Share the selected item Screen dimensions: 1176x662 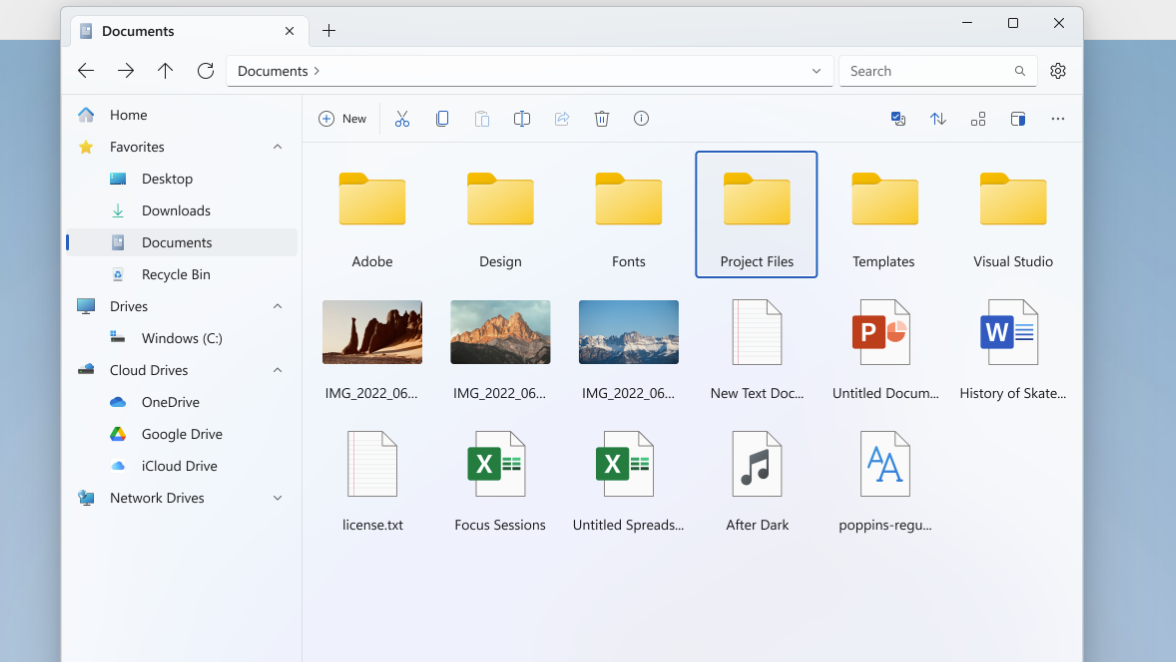(x=561, y=118)
